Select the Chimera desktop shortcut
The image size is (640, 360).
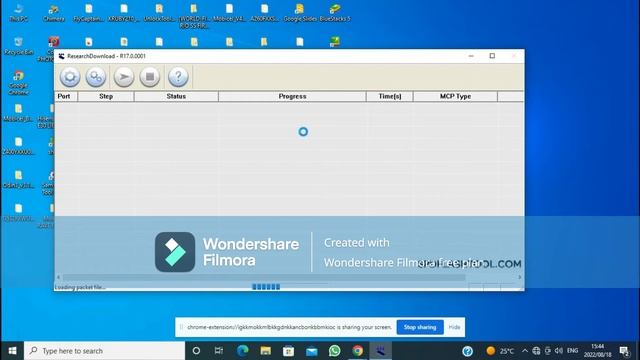(x=53, y=13)
